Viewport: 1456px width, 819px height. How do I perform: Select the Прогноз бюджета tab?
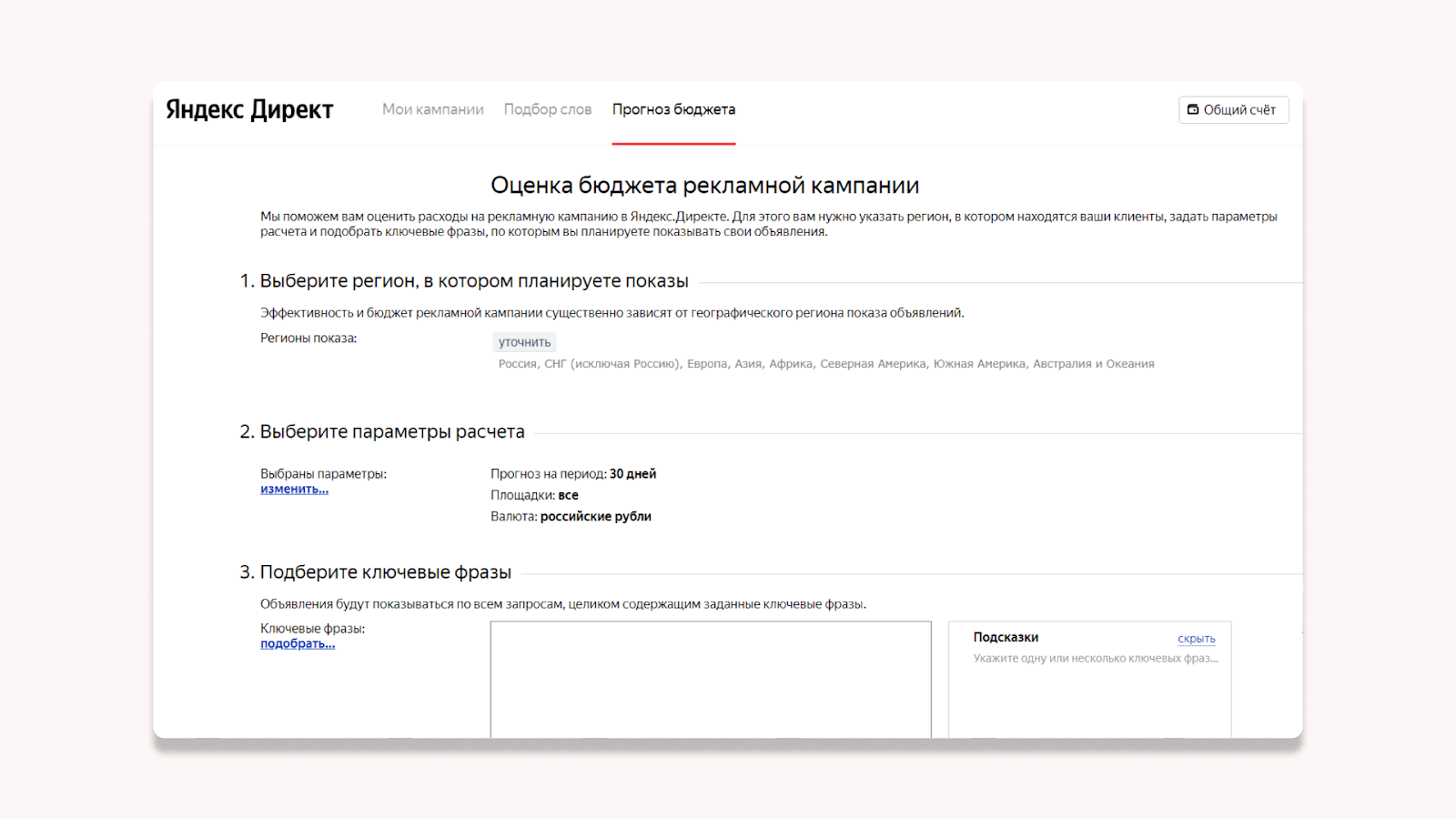(673, 109)
